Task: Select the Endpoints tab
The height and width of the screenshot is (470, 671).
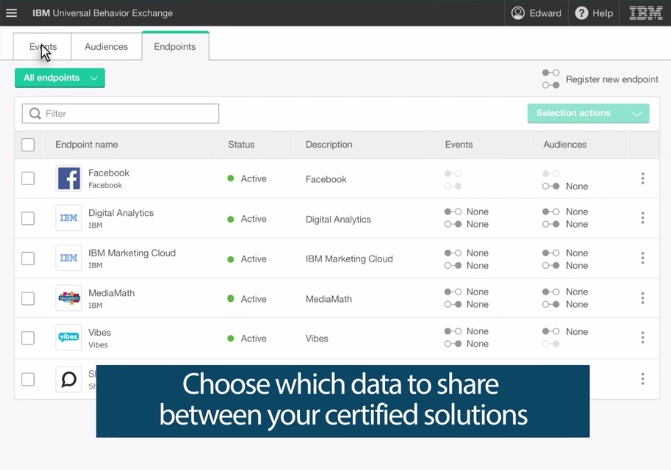Action: [x=175, y=46]
